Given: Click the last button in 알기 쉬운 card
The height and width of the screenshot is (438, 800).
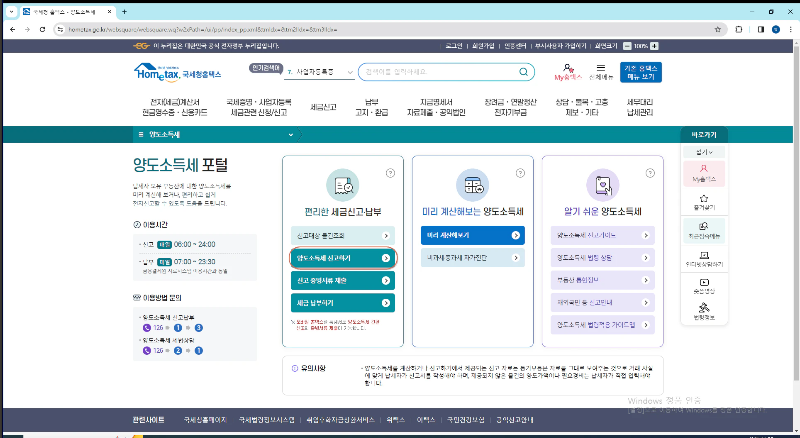Looking at the screenshot, I should click(603, 325).
